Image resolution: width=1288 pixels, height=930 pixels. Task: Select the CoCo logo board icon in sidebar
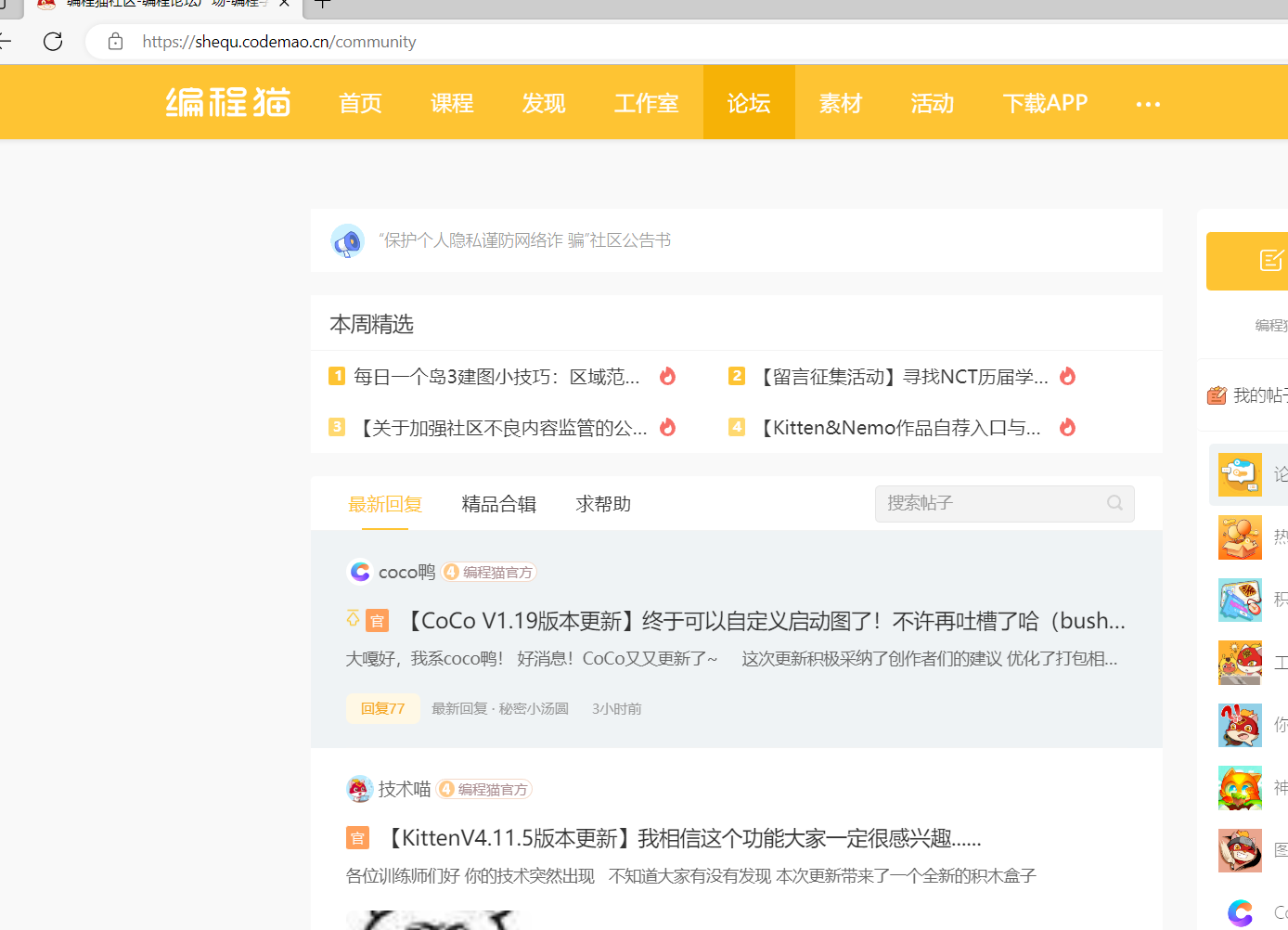tap(1240, 912)
